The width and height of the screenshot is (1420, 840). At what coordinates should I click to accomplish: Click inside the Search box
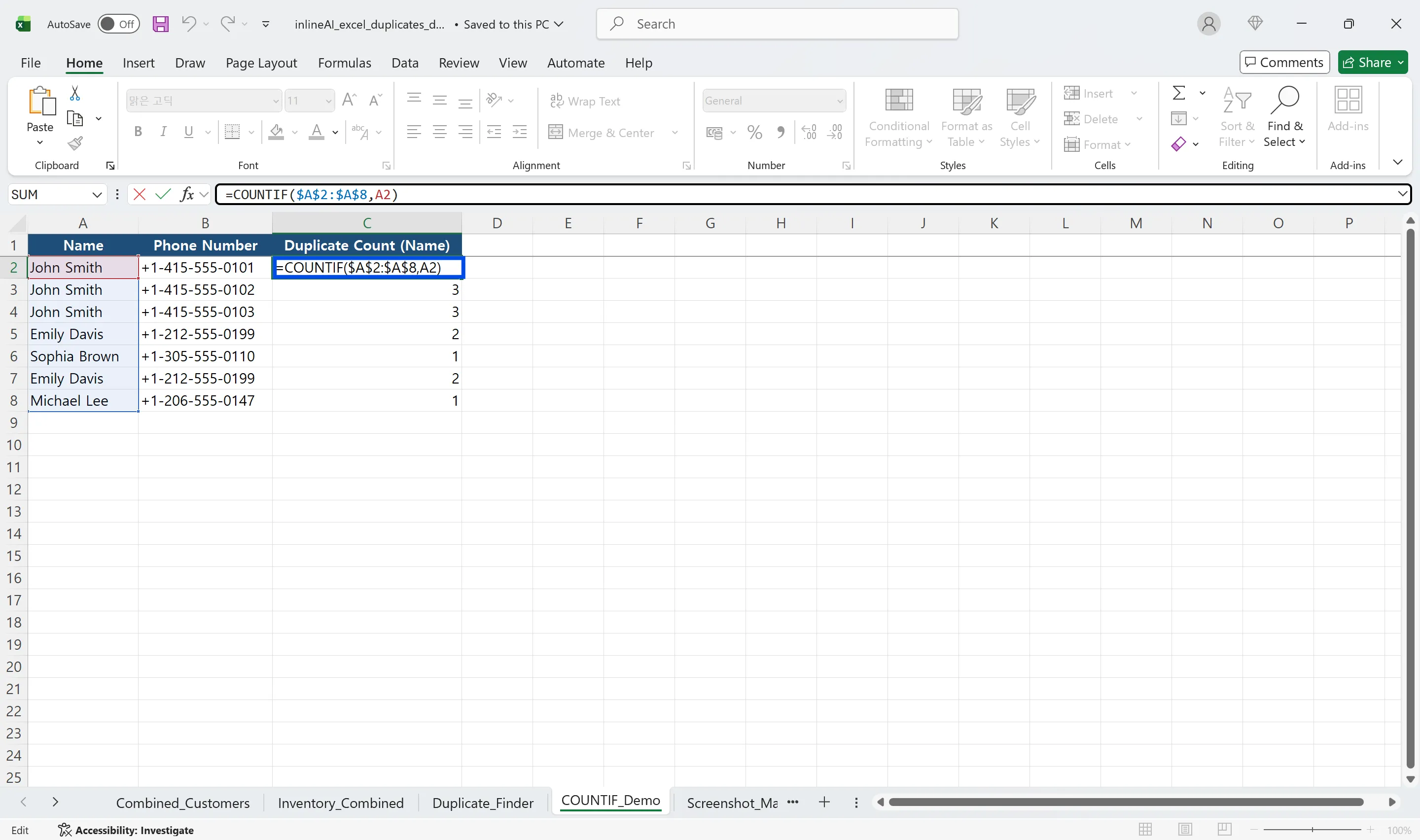776,24
